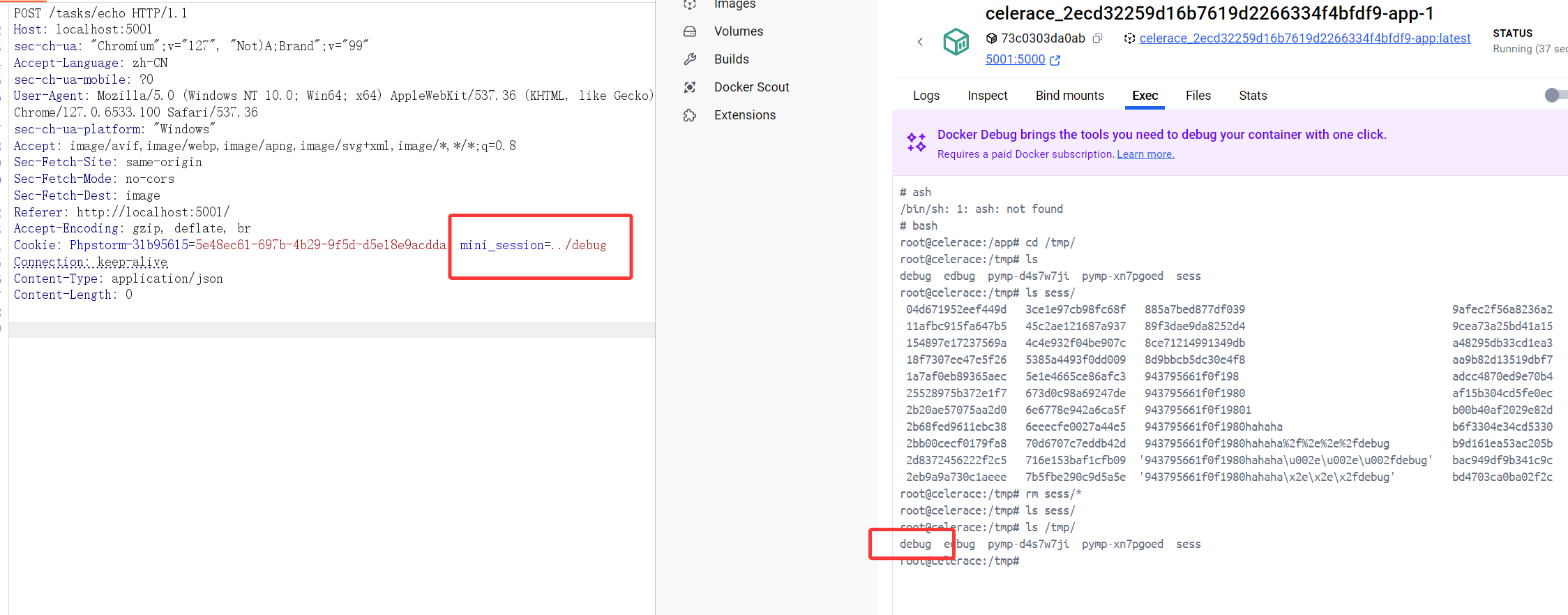Open the 5001:5000 port link
Screen dimensions: 1568x615
[x=1015, y=59]
